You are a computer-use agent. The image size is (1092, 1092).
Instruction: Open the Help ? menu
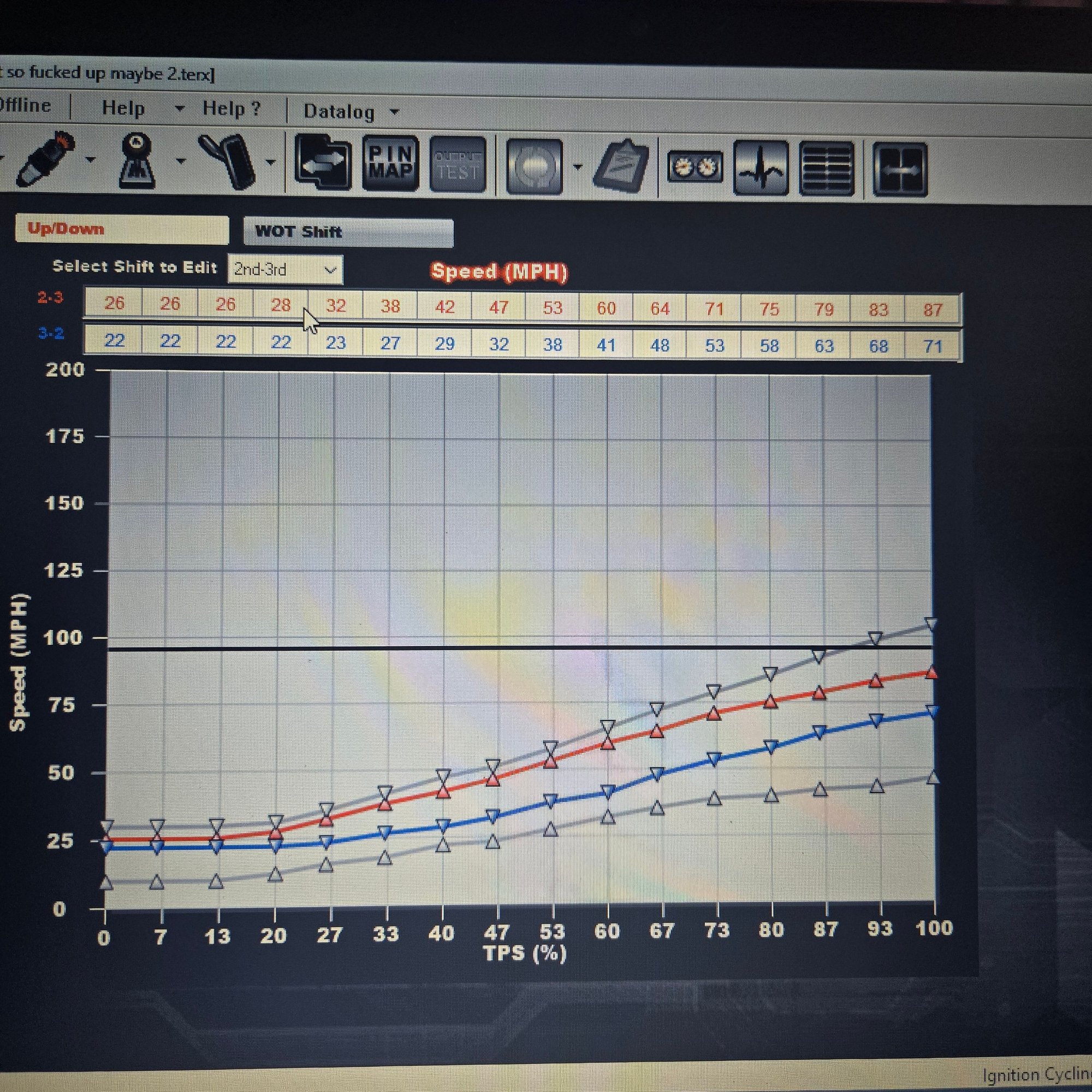(x=231, y=109)
